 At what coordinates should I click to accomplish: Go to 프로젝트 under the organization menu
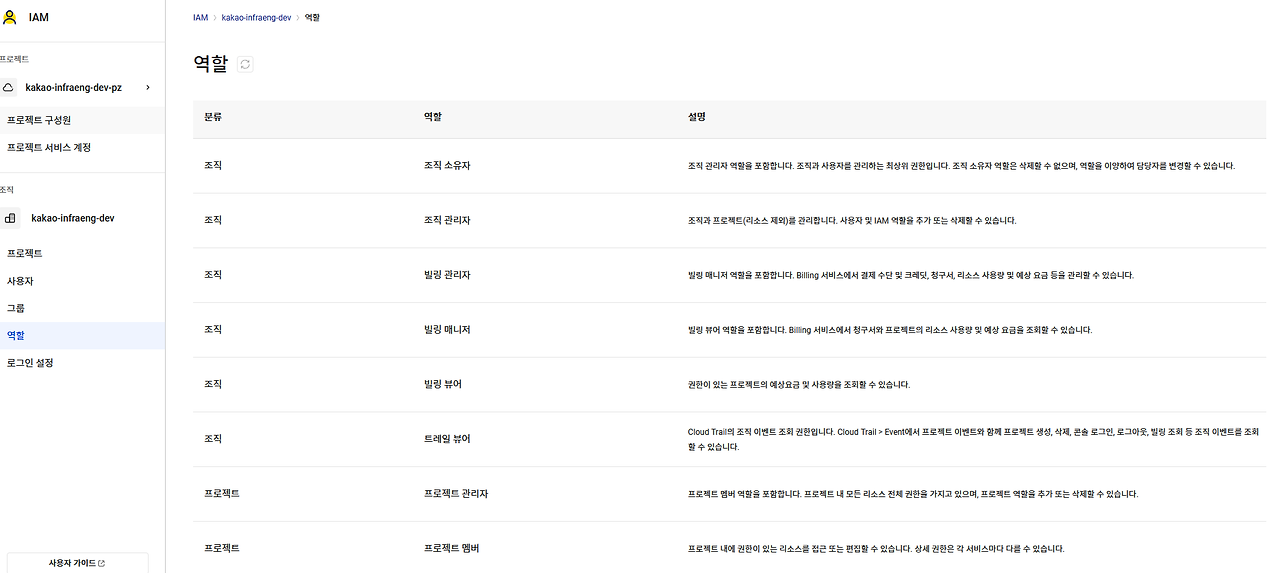coord(82,253)
